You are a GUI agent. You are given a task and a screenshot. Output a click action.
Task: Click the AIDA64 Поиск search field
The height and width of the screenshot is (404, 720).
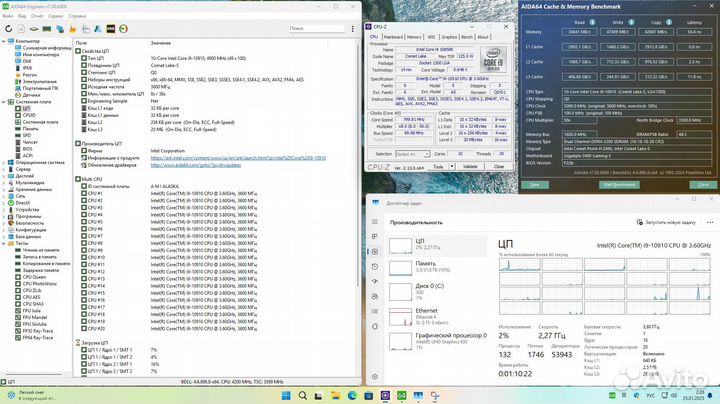(317, 28)
